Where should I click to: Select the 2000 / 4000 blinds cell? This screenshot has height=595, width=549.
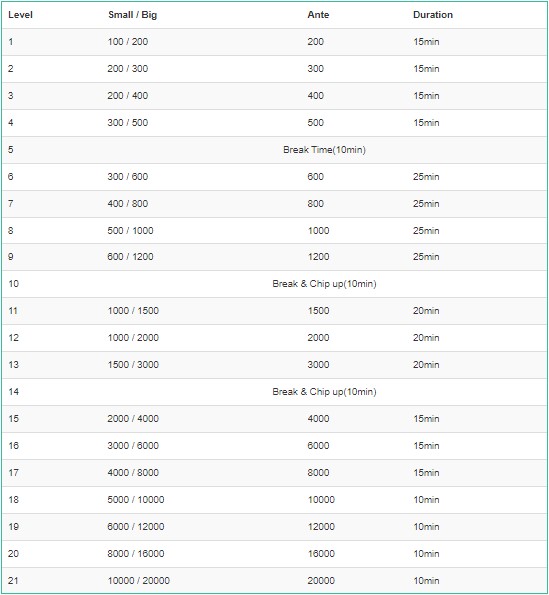(133, 419)
